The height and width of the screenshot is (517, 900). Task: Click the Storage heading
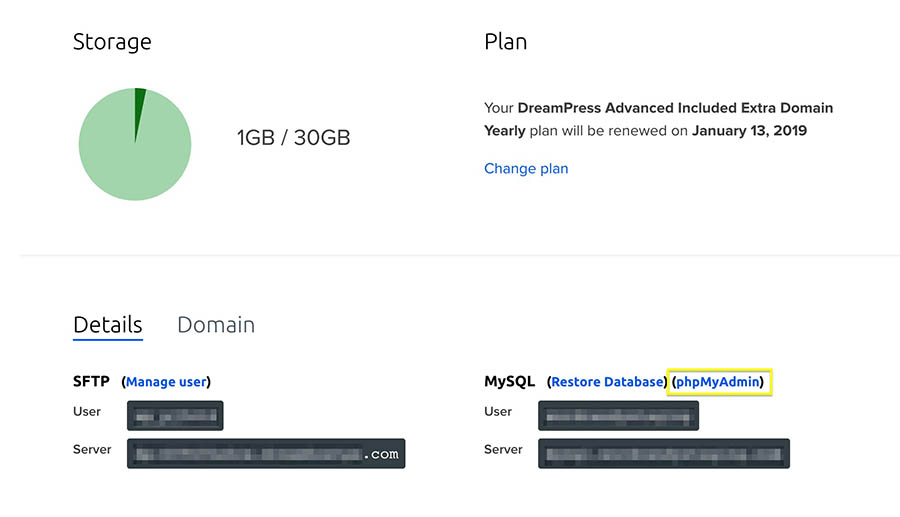tap(112, 42)
